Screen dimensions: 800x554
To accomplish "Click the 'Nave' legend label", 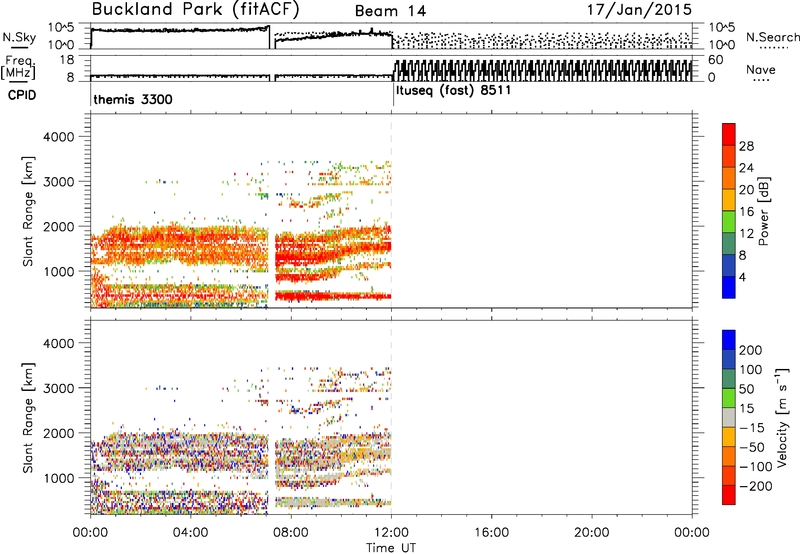I will tap(761, 69).
